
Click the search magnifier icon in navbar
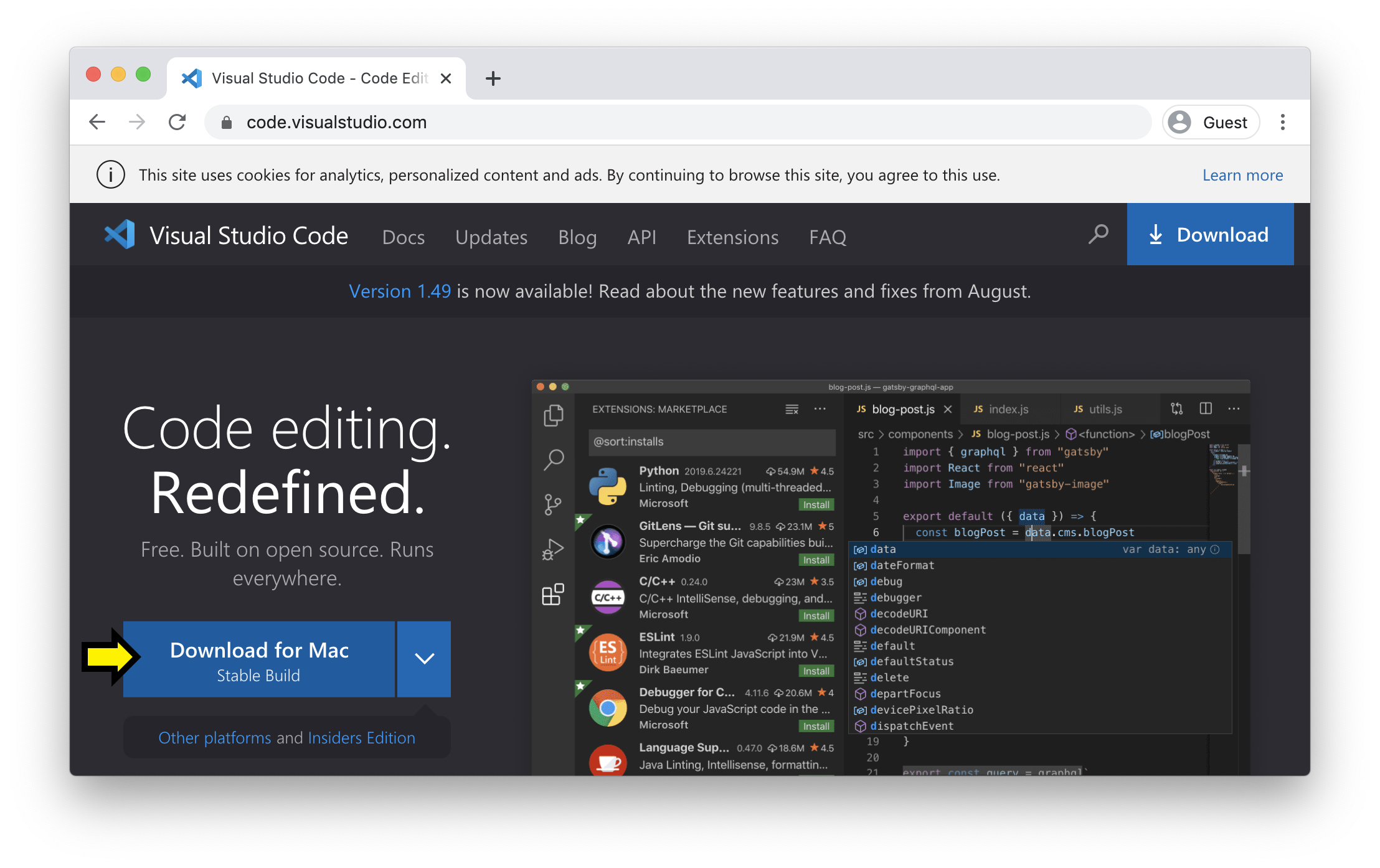tap(1098, 235)
